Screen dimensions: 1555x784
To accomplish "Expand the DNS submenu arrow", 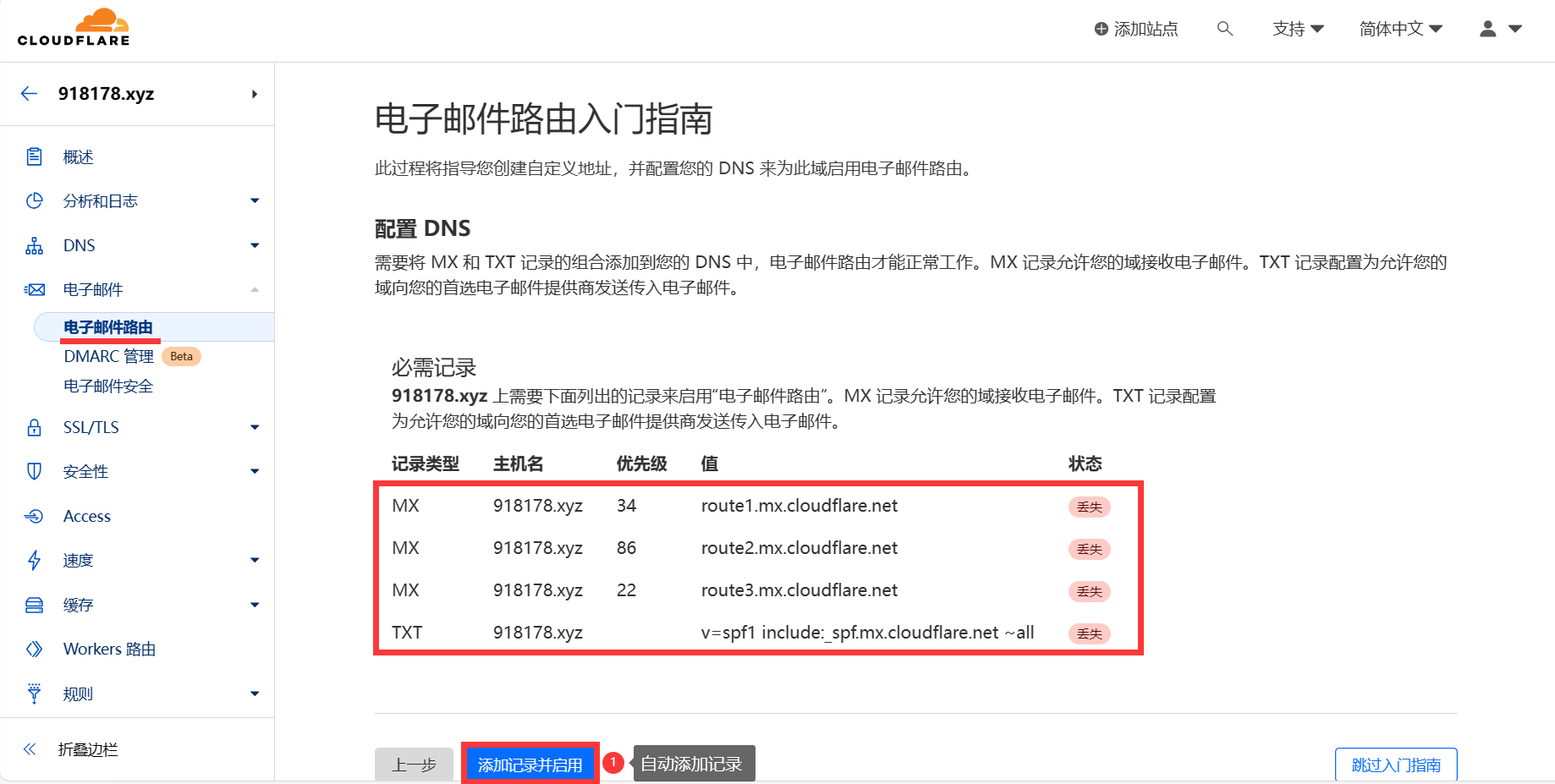I will click(x=255, y=245).
